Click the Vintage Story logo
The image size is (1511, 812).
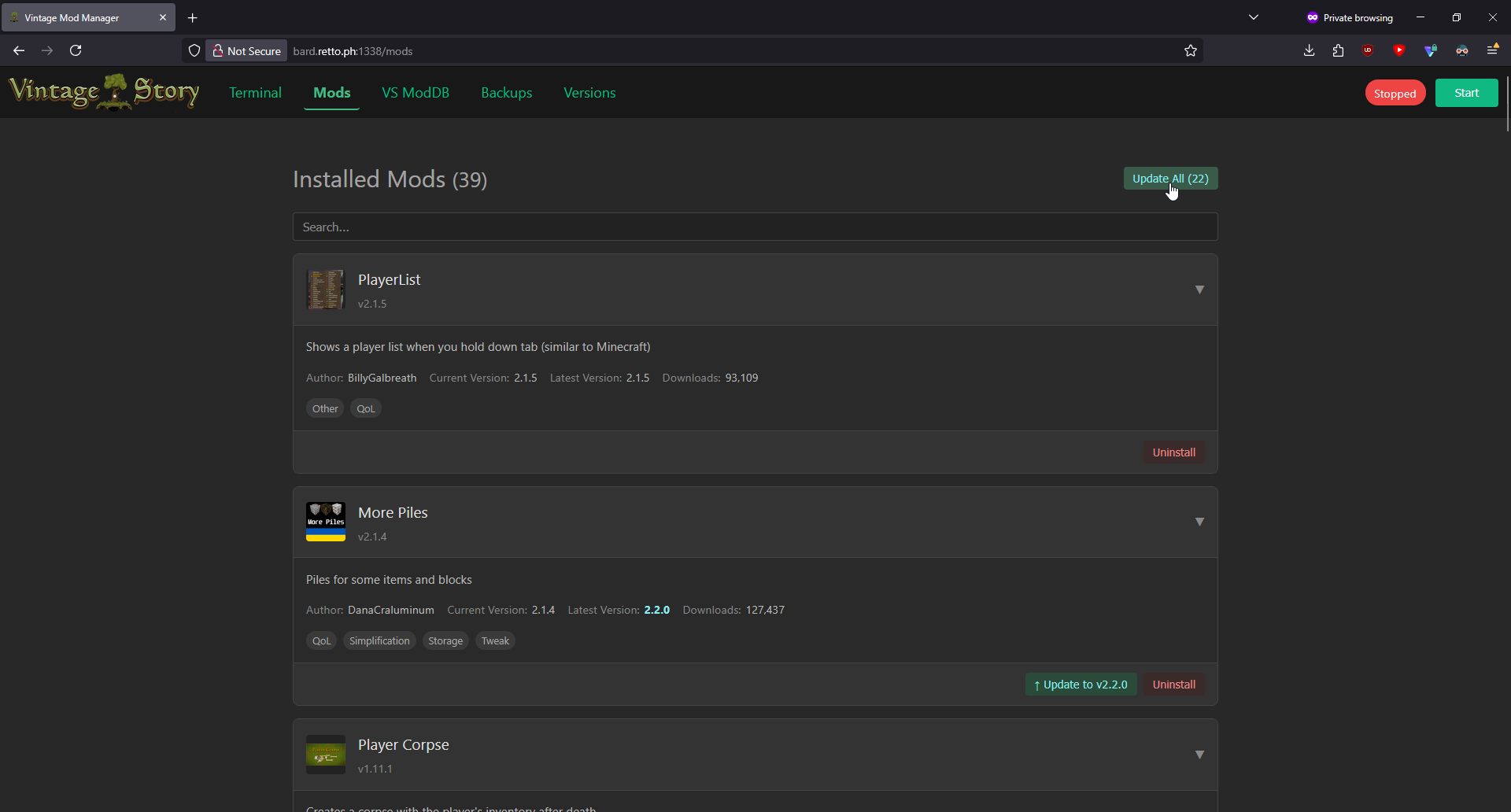pos(104,92)
